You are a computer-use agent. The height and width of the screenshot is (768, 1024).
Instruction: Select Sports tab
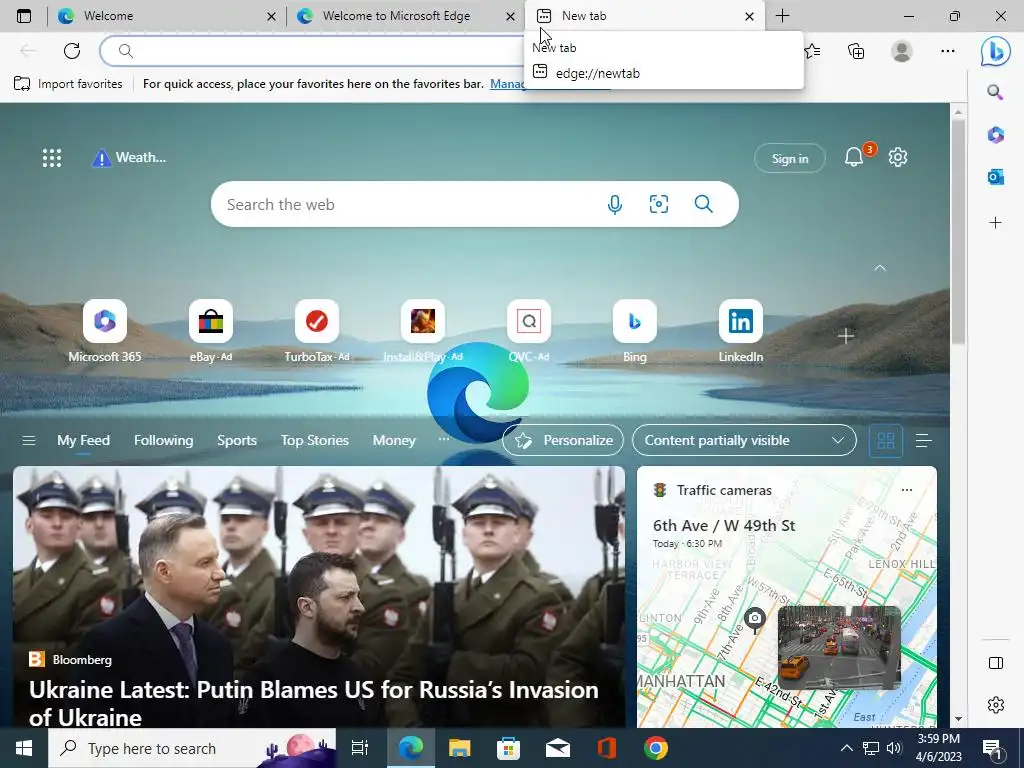click(x=237, y=441)
